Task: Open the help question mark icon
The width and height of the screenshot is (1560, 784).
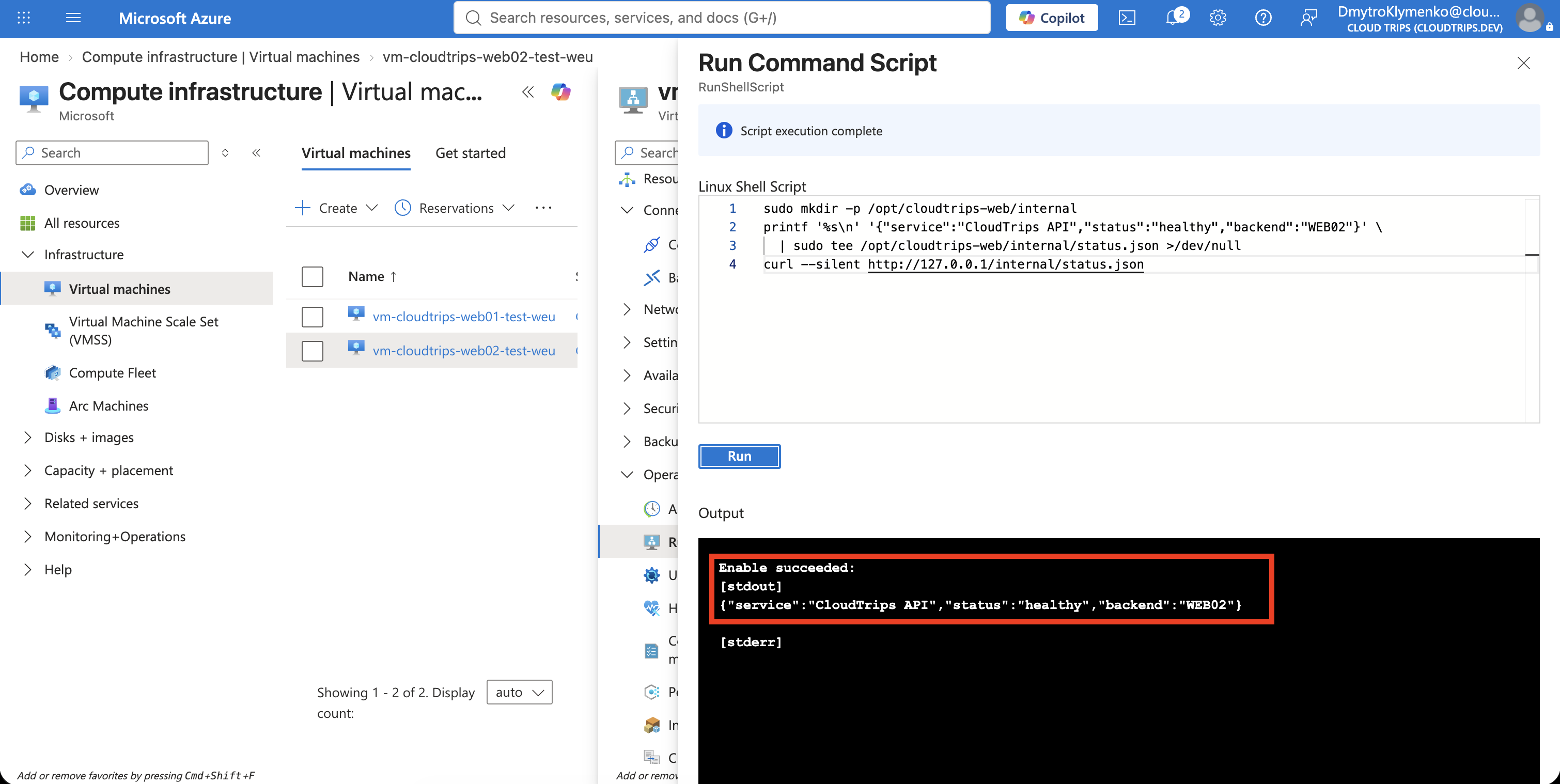Action: (x=1262, y=18)
